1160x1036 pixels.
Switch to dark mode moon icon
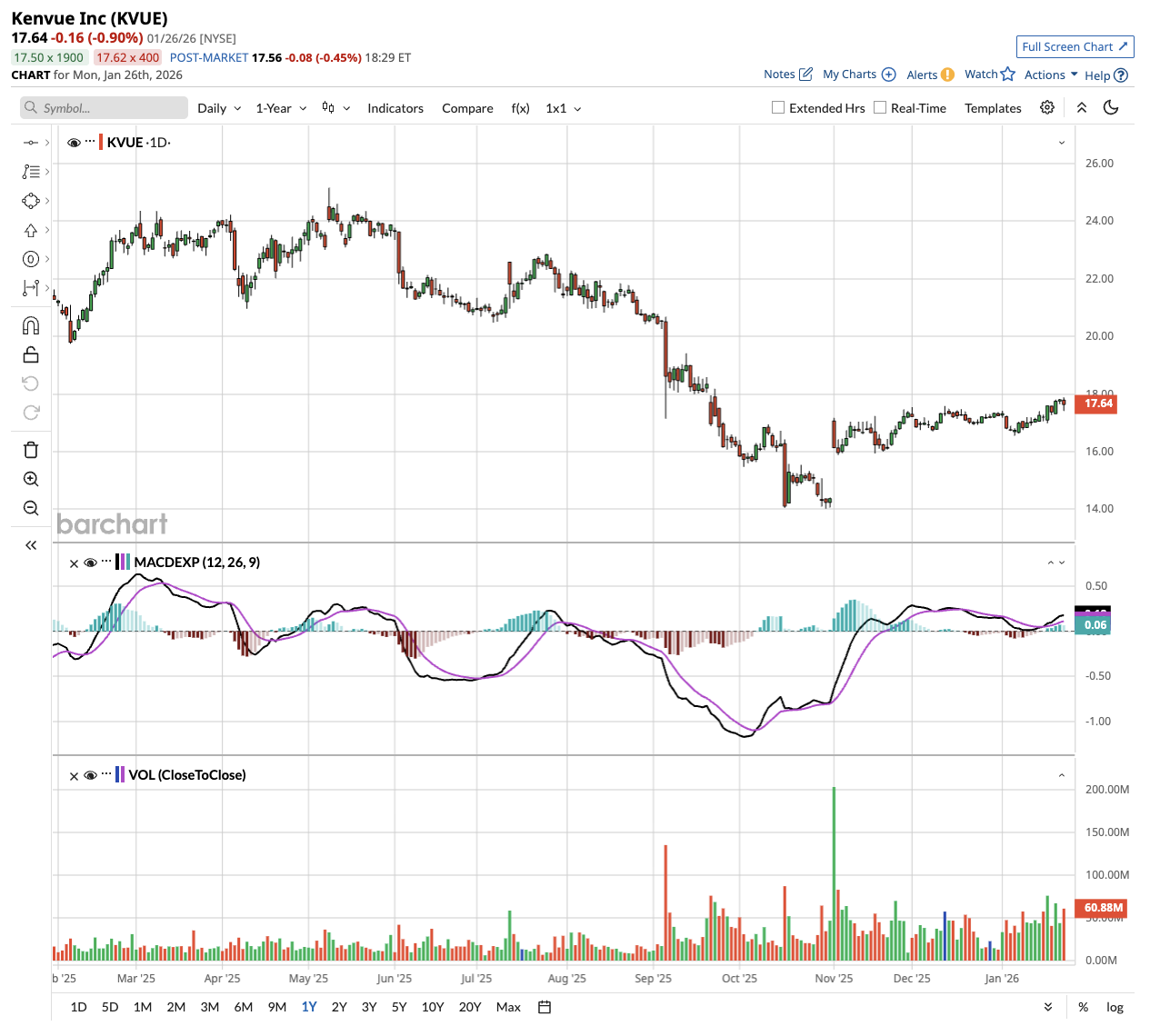(x=1111, y=107)
